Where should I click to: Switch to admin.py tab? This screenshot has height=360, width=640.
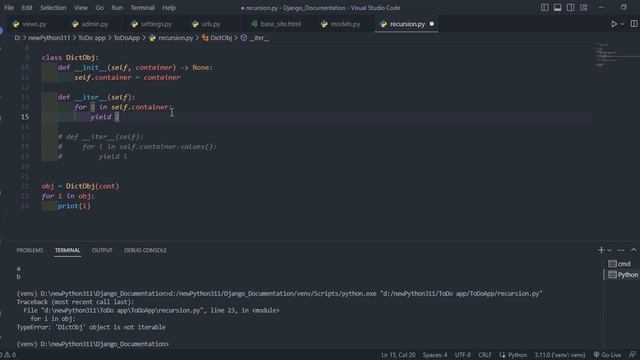click(x=95, y=24)
